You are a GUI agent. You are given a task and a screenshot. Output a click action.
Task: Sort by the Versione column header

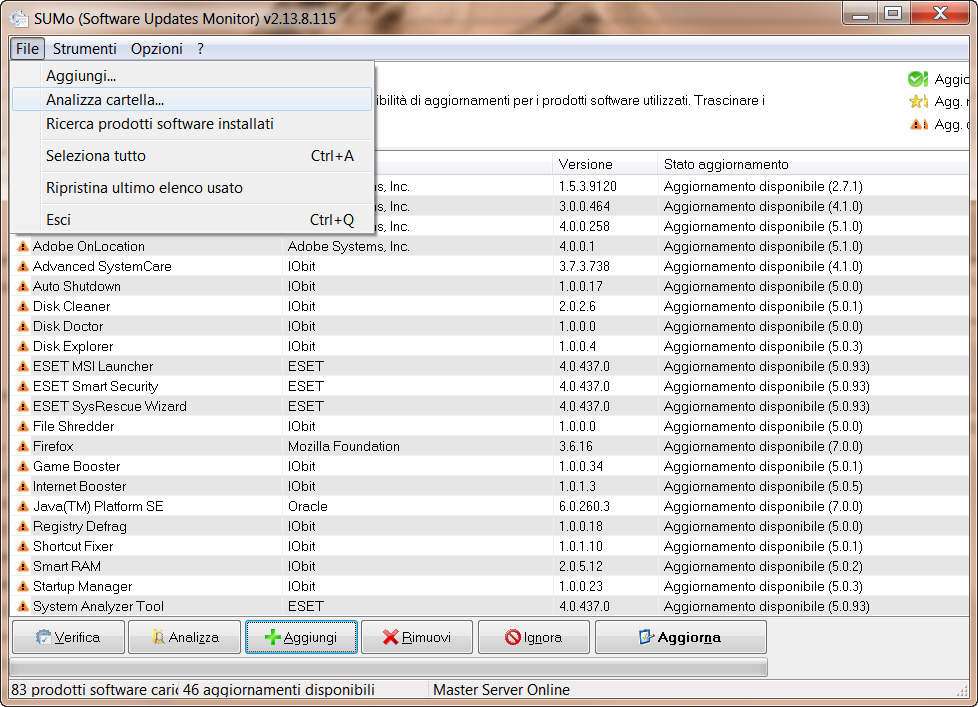pos(605,165)
